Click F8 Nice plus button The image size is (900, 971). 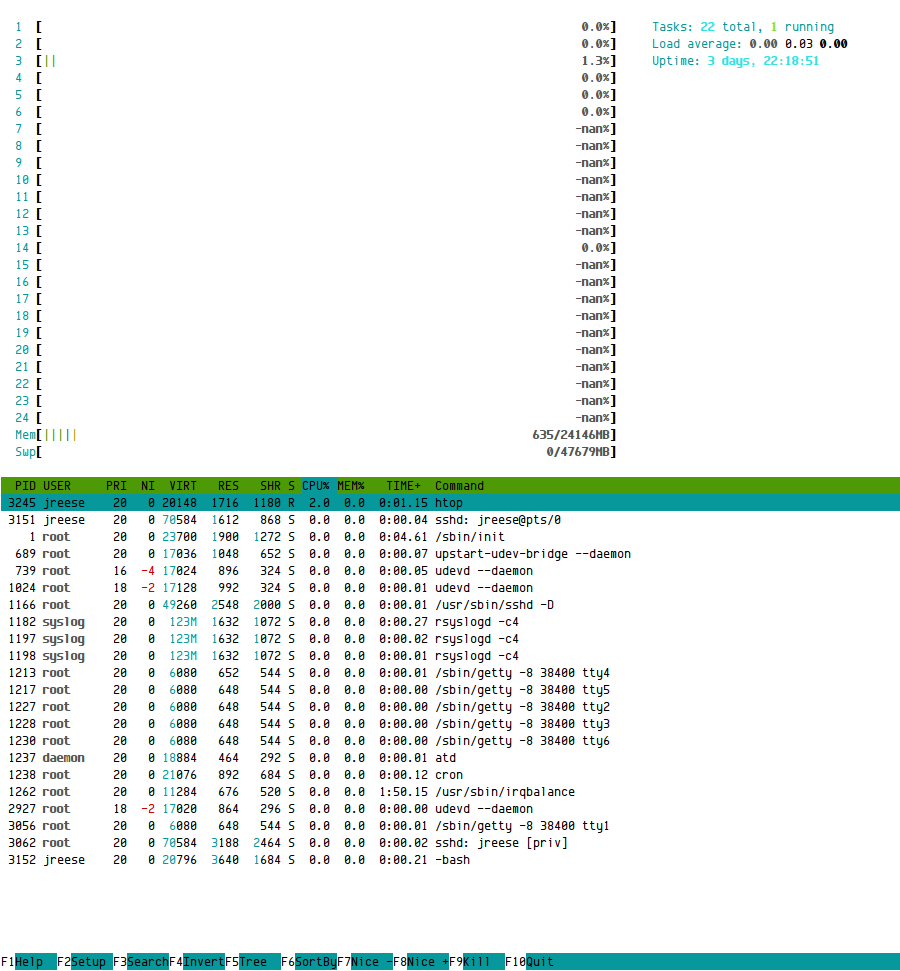pos(421,962)
